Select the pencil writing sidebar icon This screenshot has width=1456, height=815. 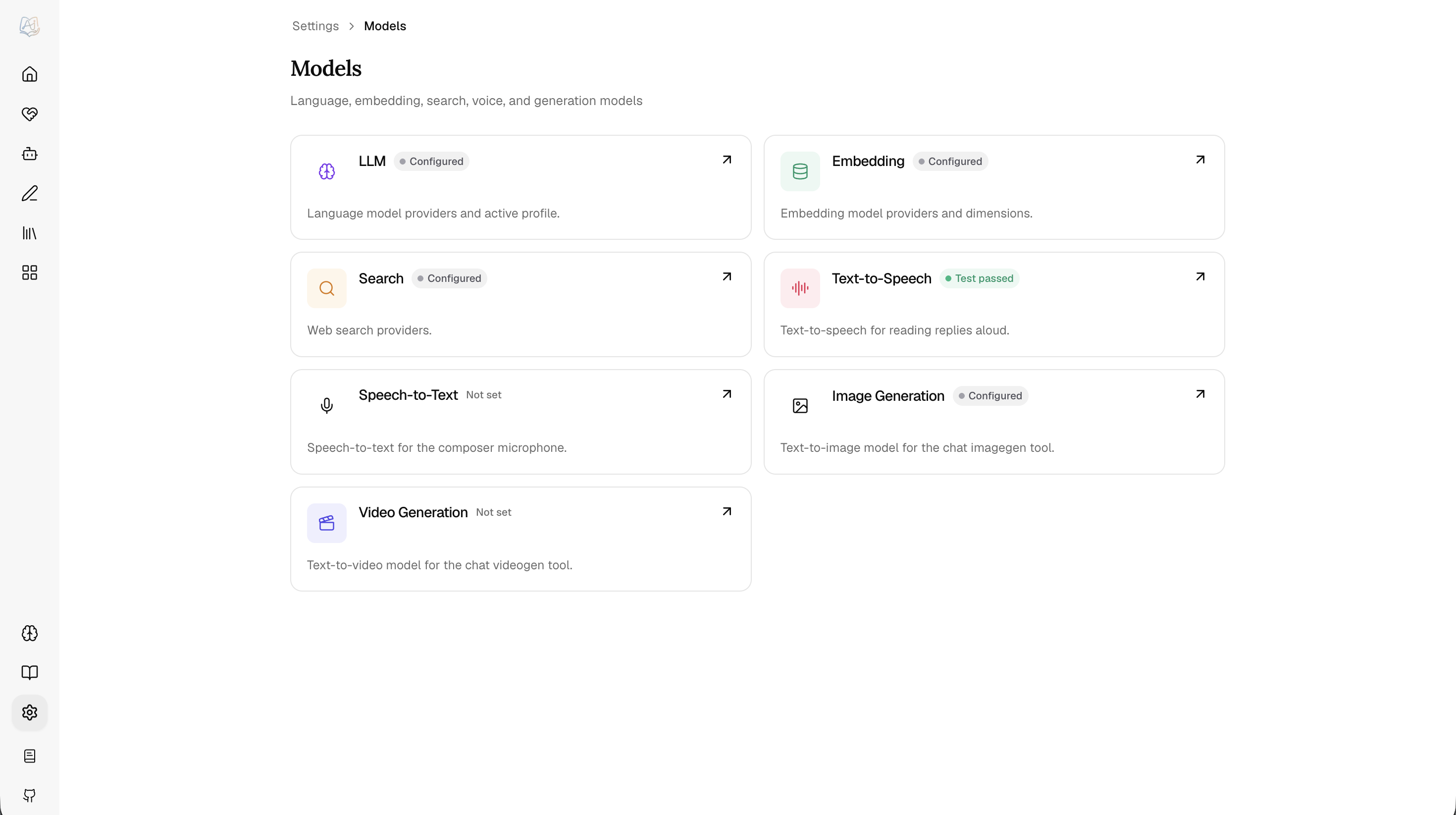click(x=29, y=193)
